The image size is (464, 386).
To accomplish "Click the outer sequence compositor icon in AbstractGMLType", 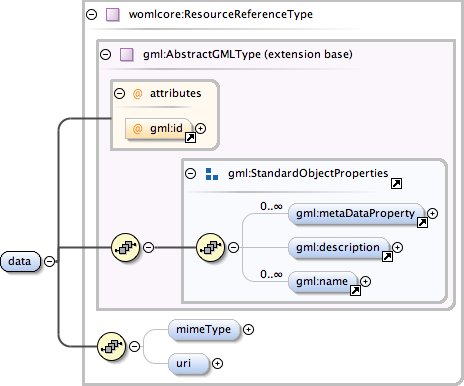I will [125, 247].
